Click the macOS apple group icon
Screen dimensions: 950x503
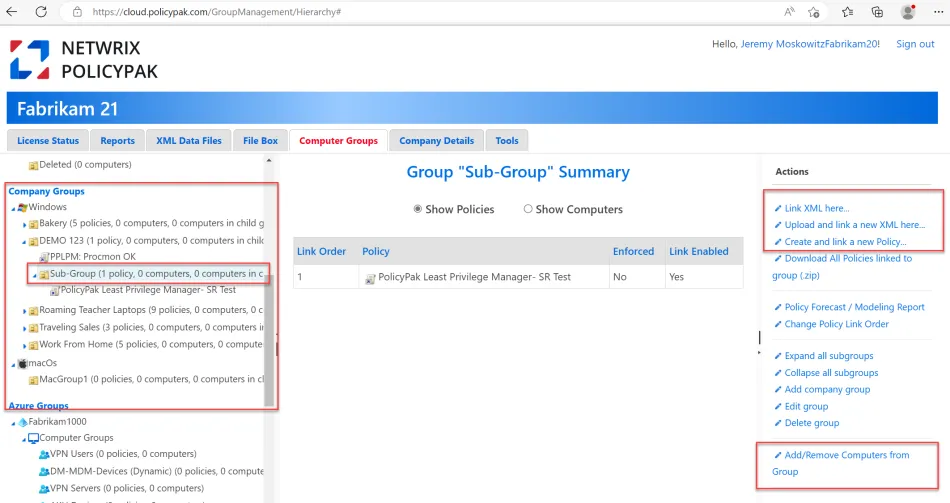[23, 362]
